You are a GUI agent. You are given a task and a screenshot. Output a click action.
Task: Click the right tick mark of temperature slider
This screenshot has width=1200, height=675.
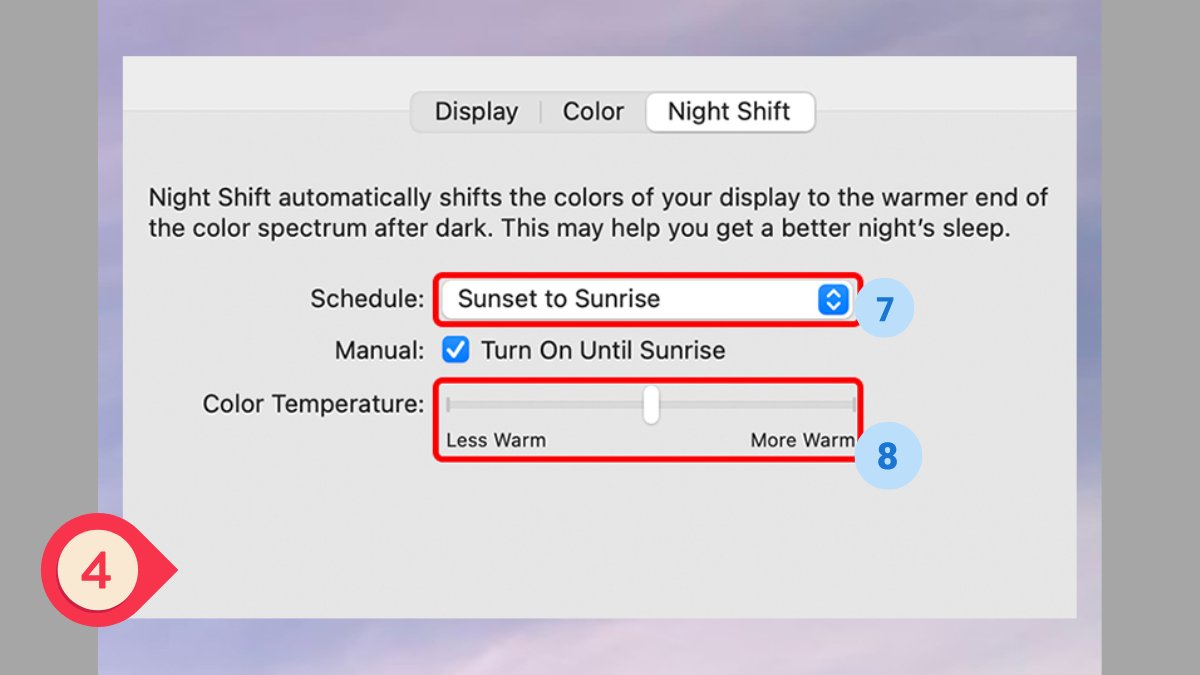[854, 405]
